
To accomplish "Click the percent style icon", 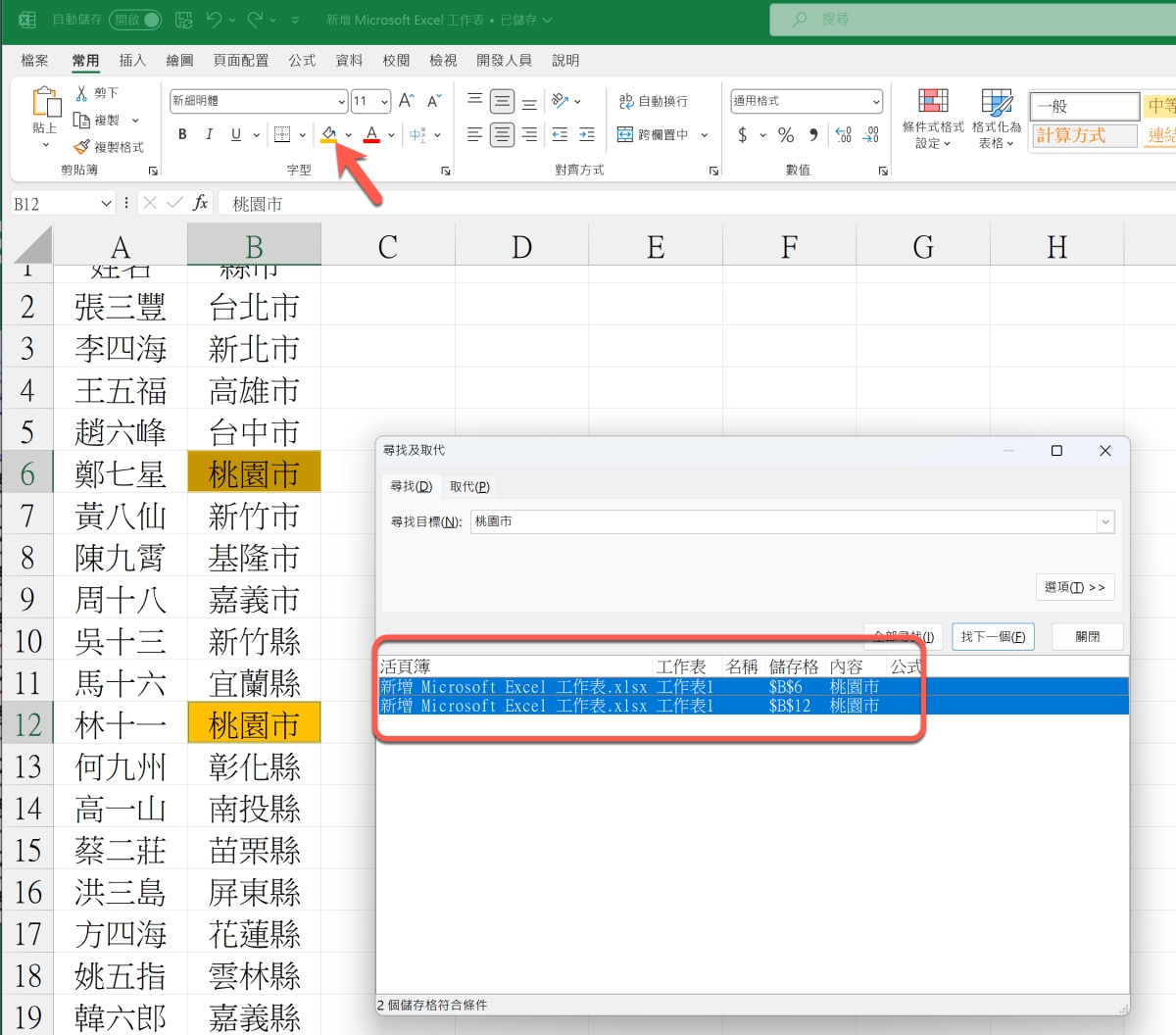I will tap(786, 134).
